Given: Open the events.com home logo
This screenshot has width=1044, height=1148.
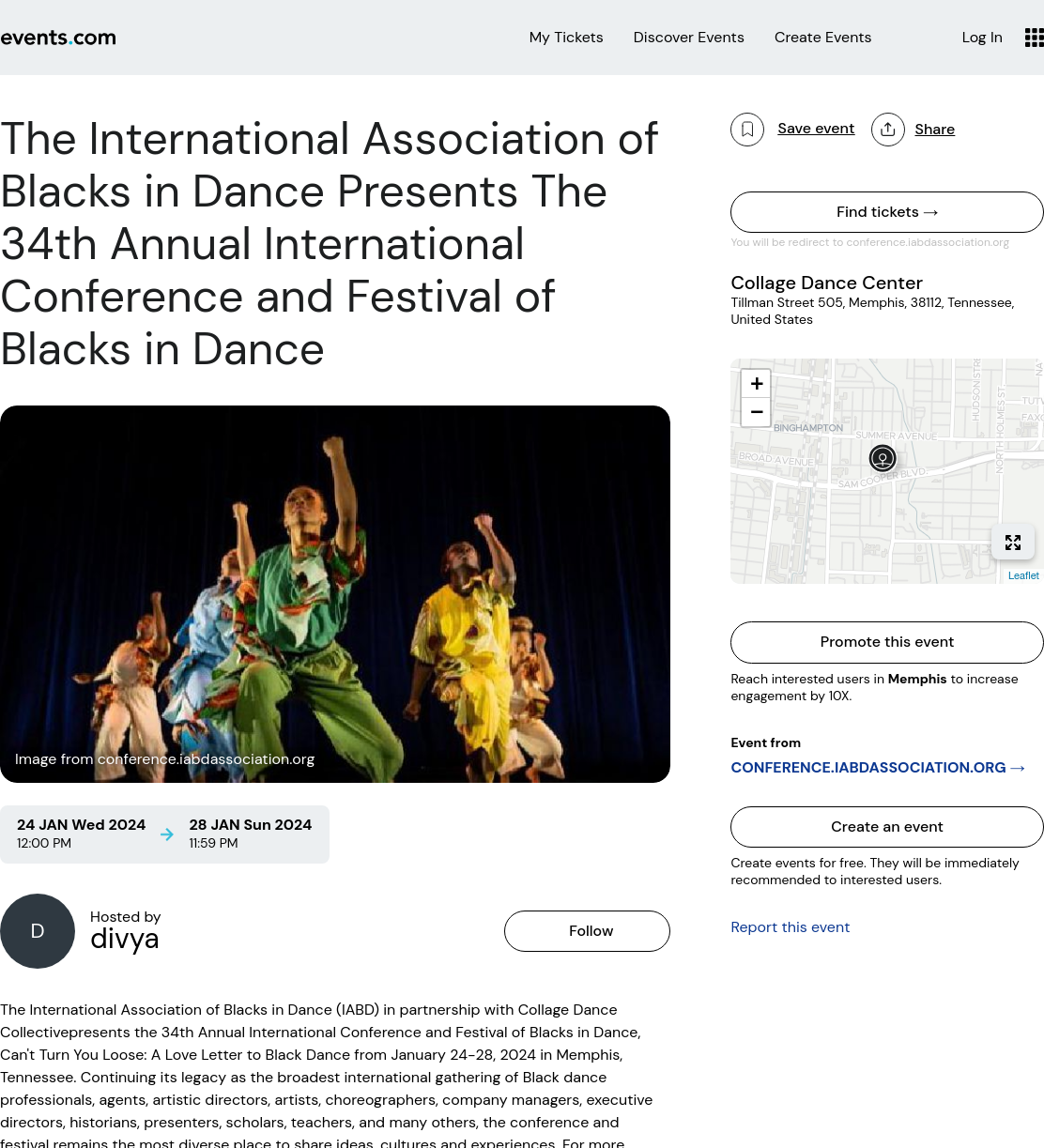Looking at the screenshot, I should pyautogui.click(x=58, y=38).
